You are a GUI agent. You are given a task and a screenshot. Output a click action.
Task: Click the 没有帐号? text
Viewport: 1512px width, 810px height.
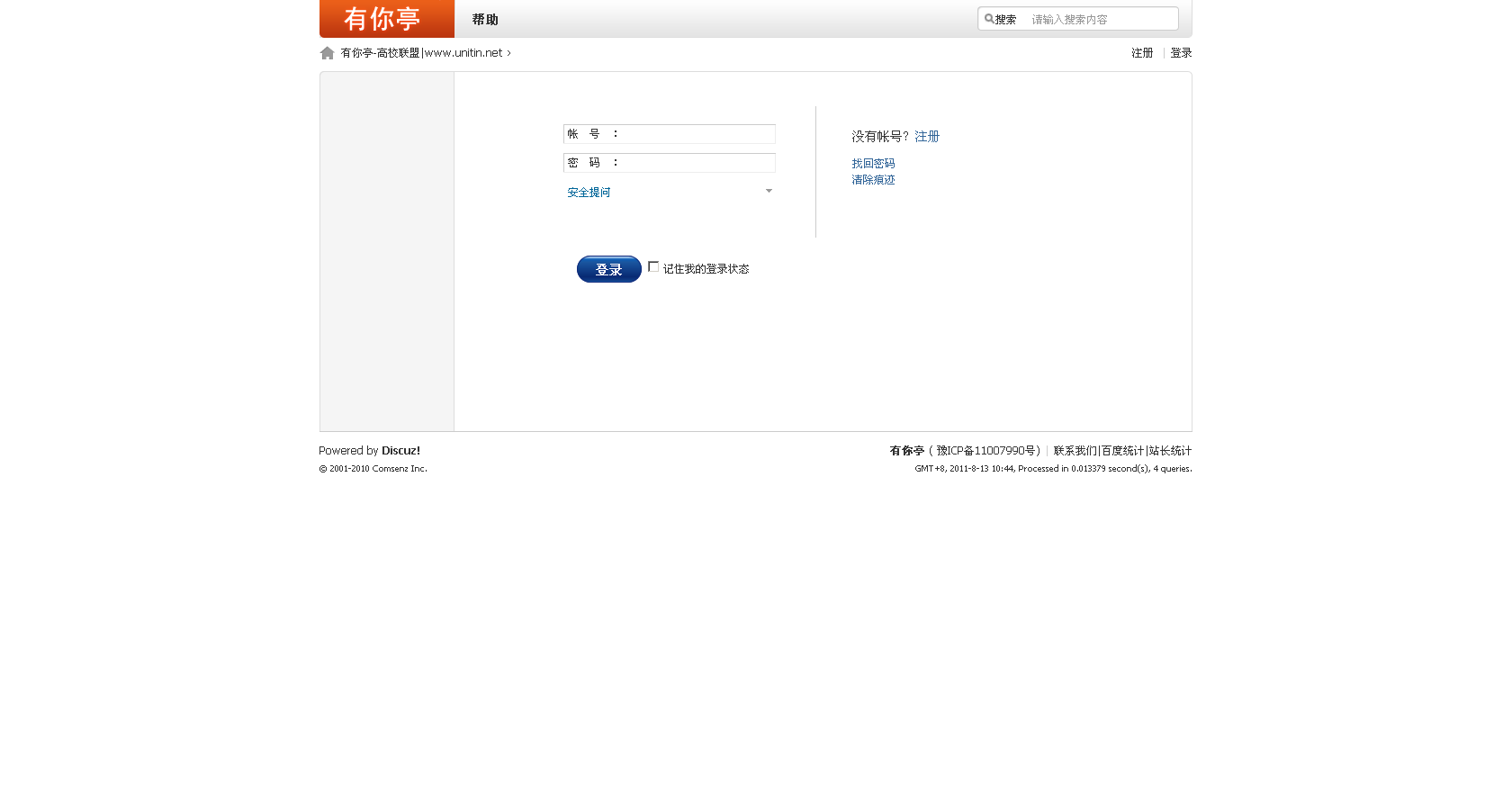click(x=880, y=137)
